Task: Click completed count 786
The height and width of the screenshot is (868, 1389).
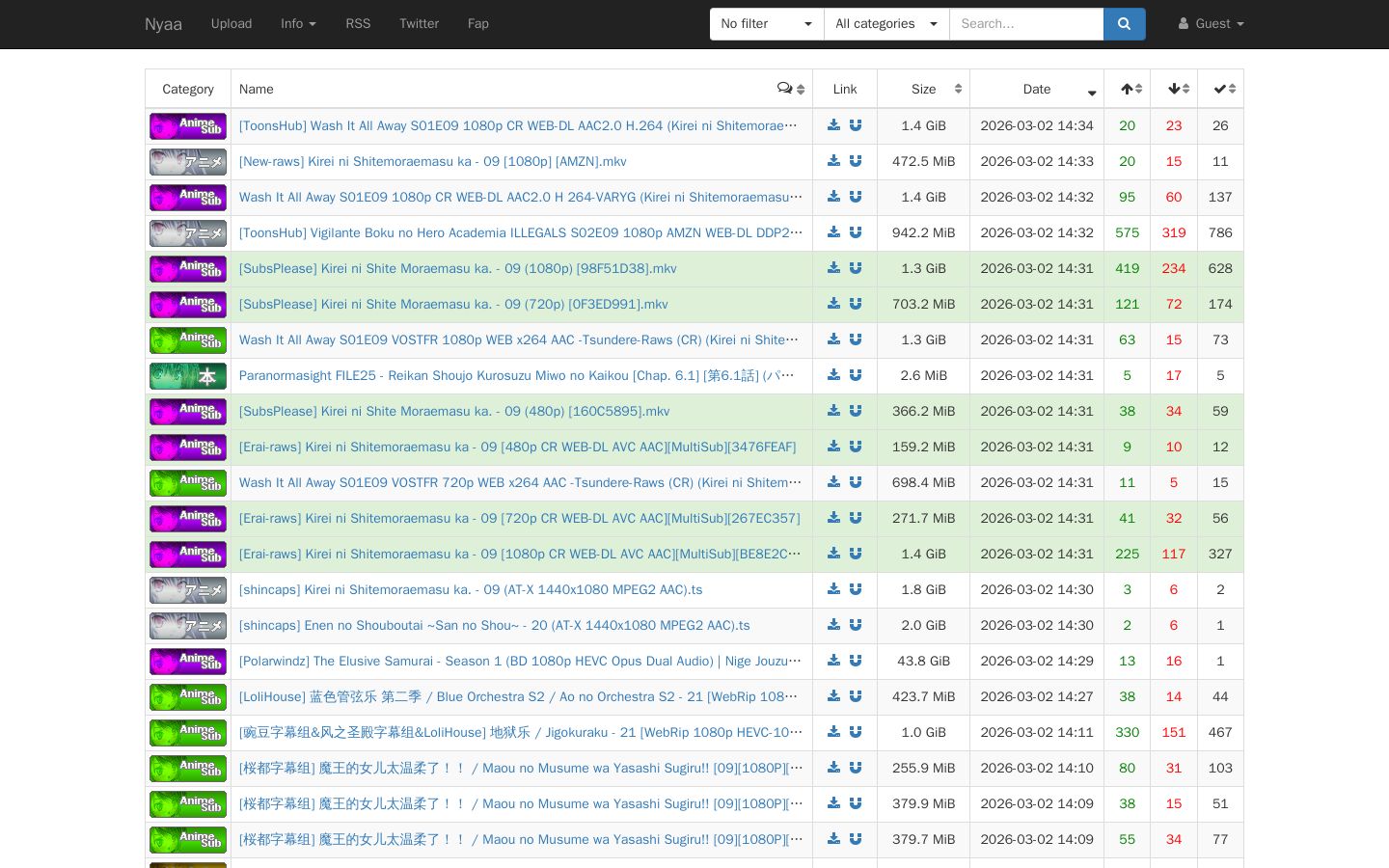Action: coord(1220,232)
